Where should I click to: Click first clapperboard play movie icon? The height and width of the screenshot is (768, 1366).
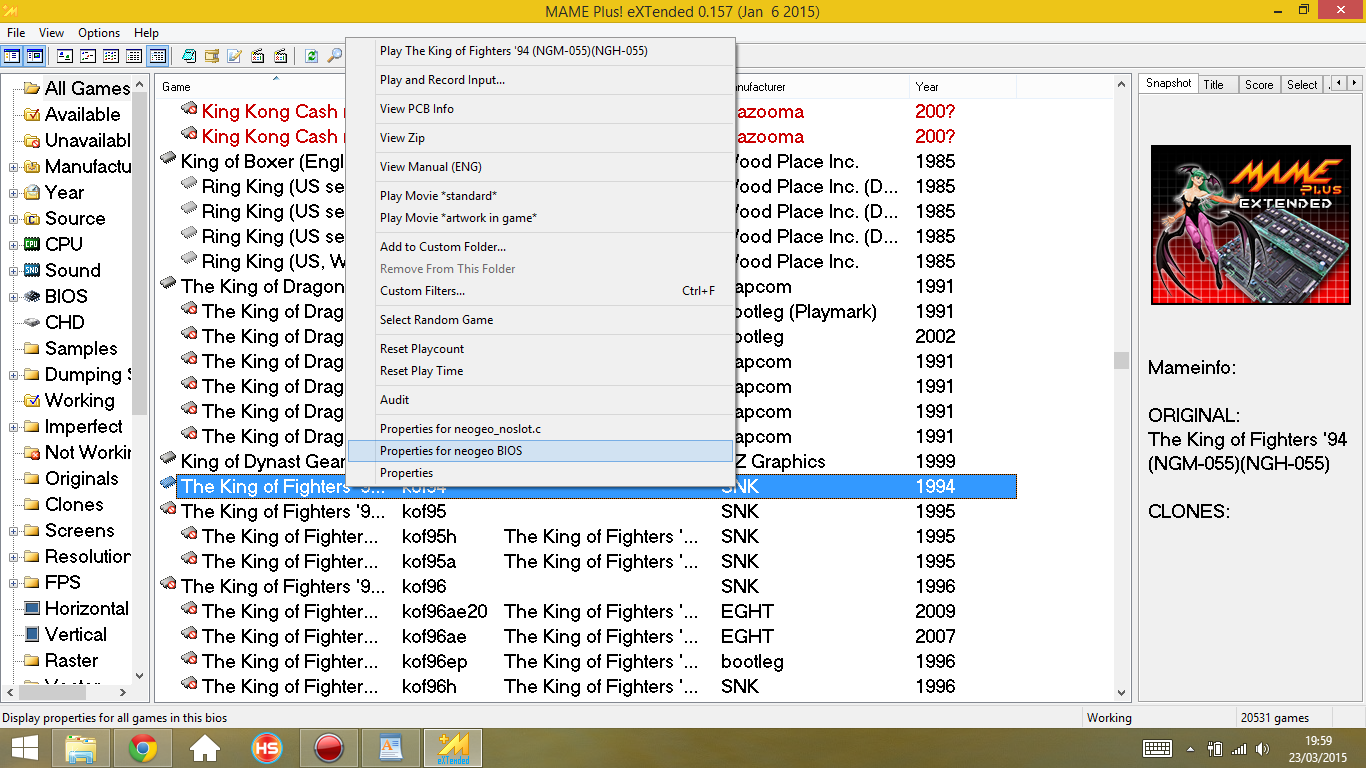[x=258, y=56]
